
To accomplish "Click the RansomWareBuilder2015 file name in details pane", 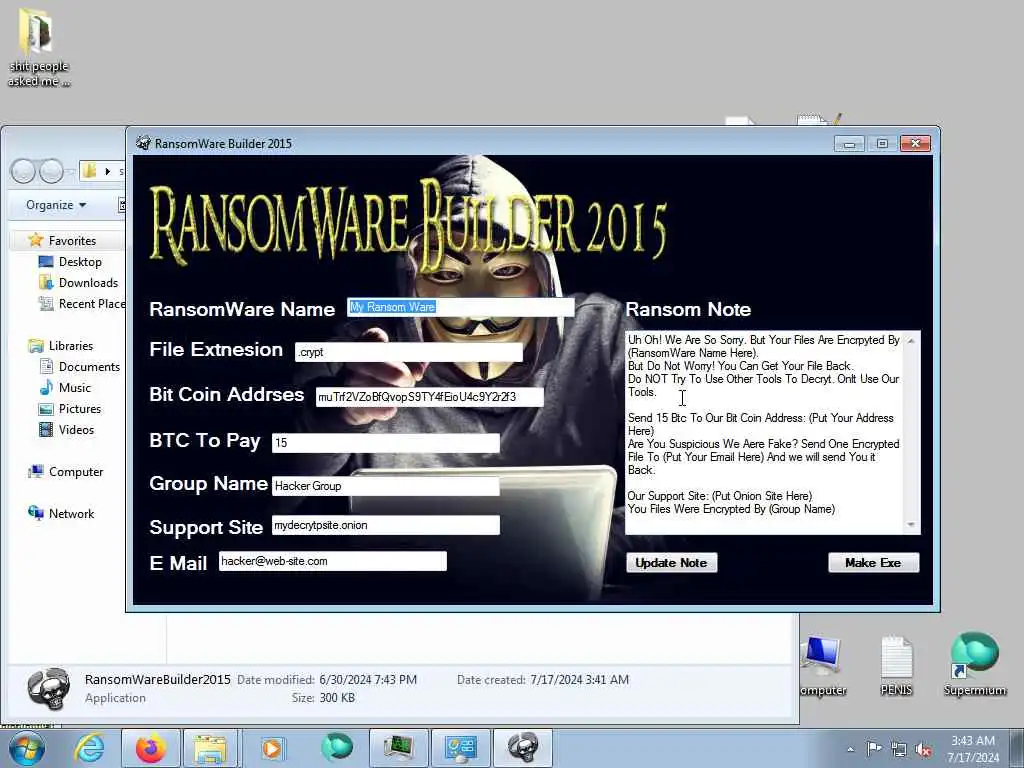I will (157, 679).
